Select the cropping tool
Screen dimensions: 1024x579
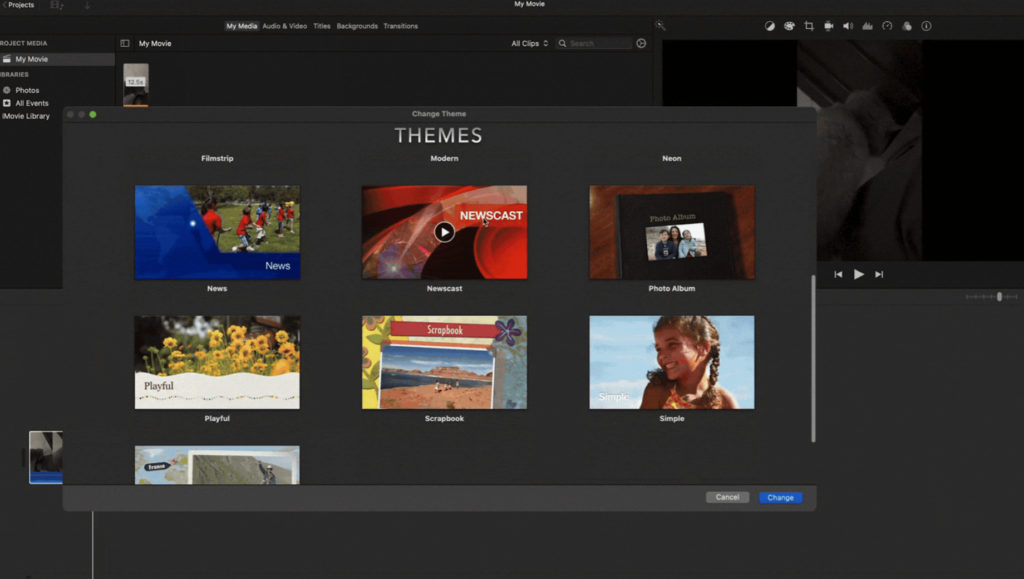[x=809, y=26]
